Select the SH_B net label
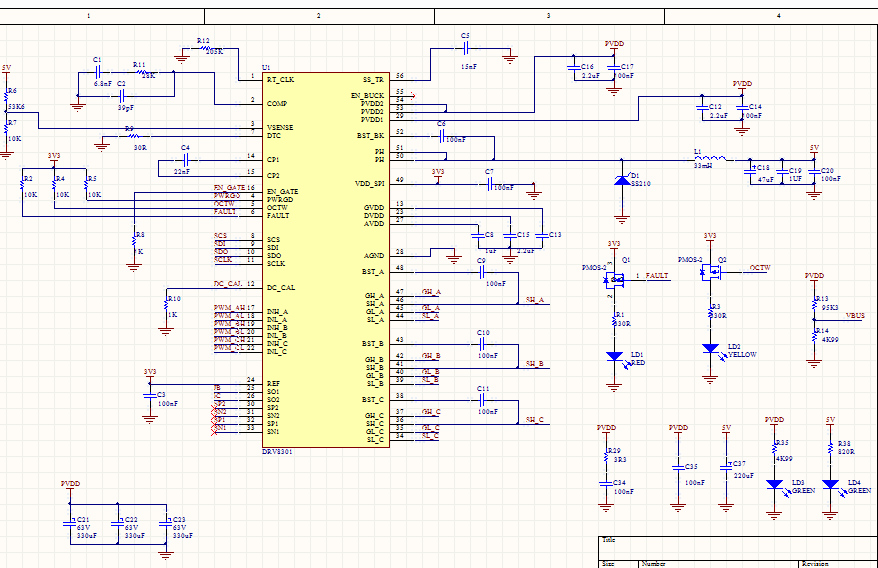878x568 pixels. pos(535,364)
